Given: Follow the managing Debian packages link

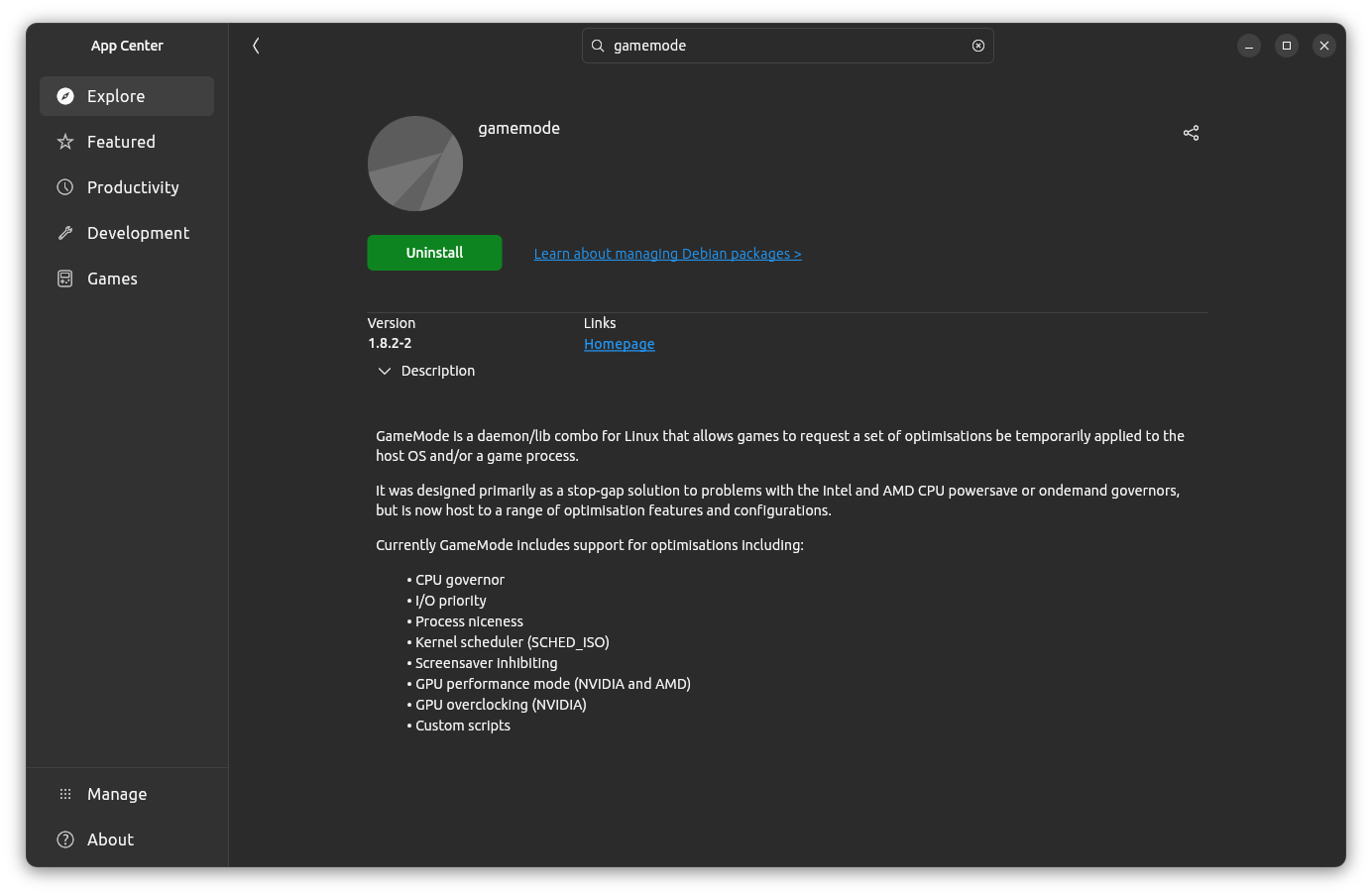Looking at the screenshot, I should click(667, 253).
